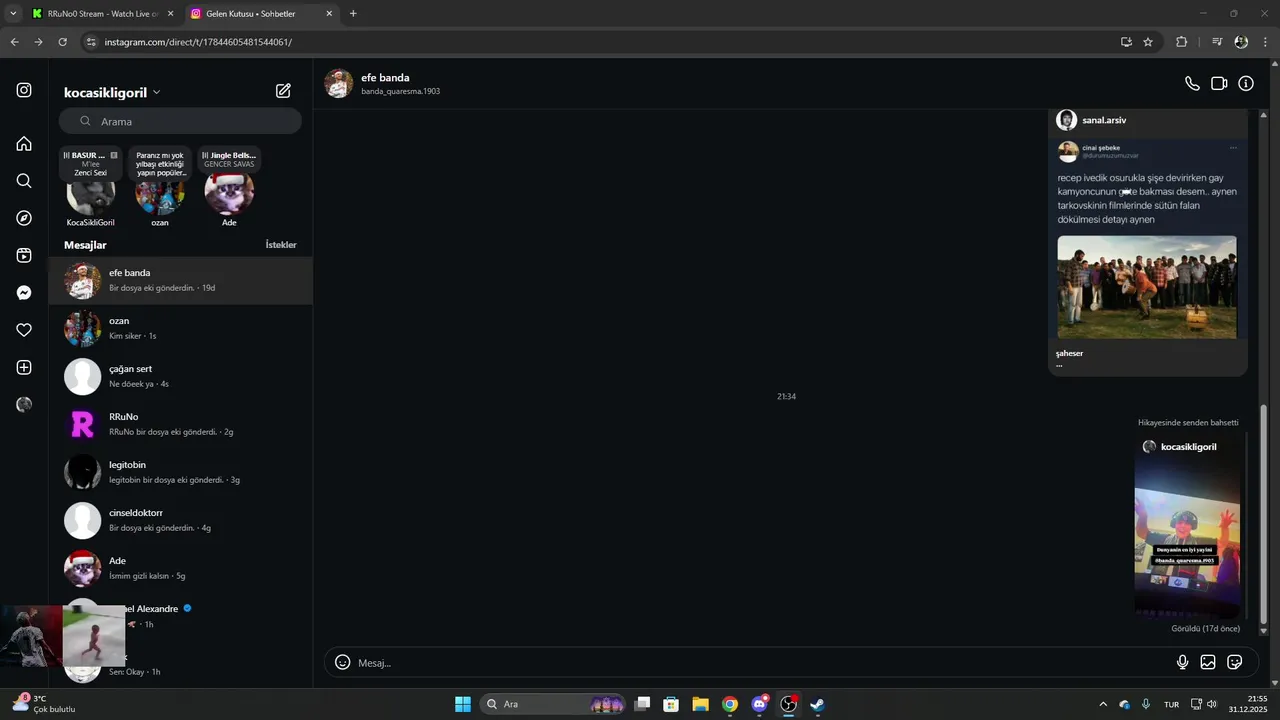Open legitobin conversation
The image size is (1280, 720).
180,472
